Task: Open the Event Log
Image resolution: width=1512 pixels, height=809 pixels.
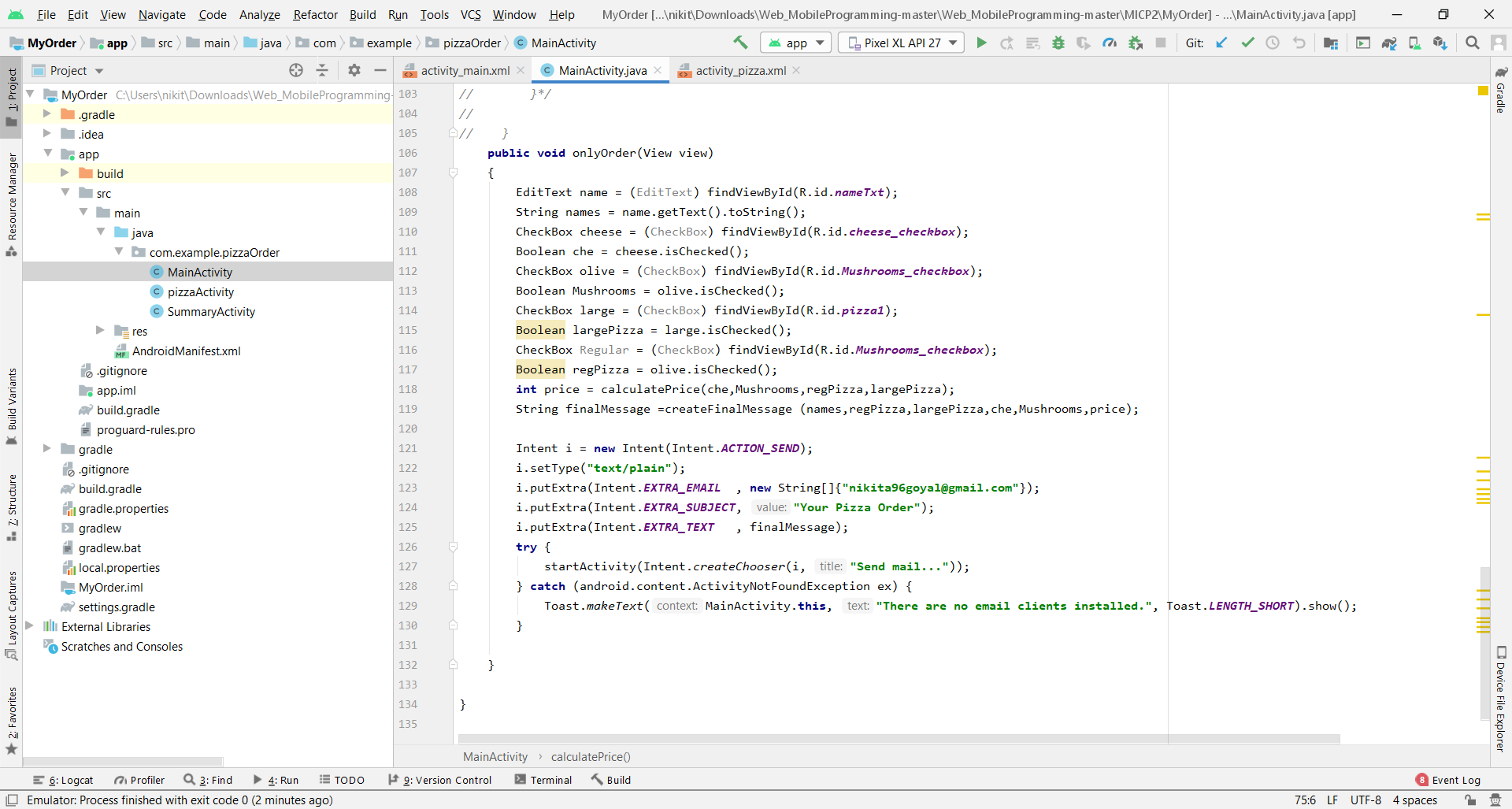Action: click(x=1448, y=780)
